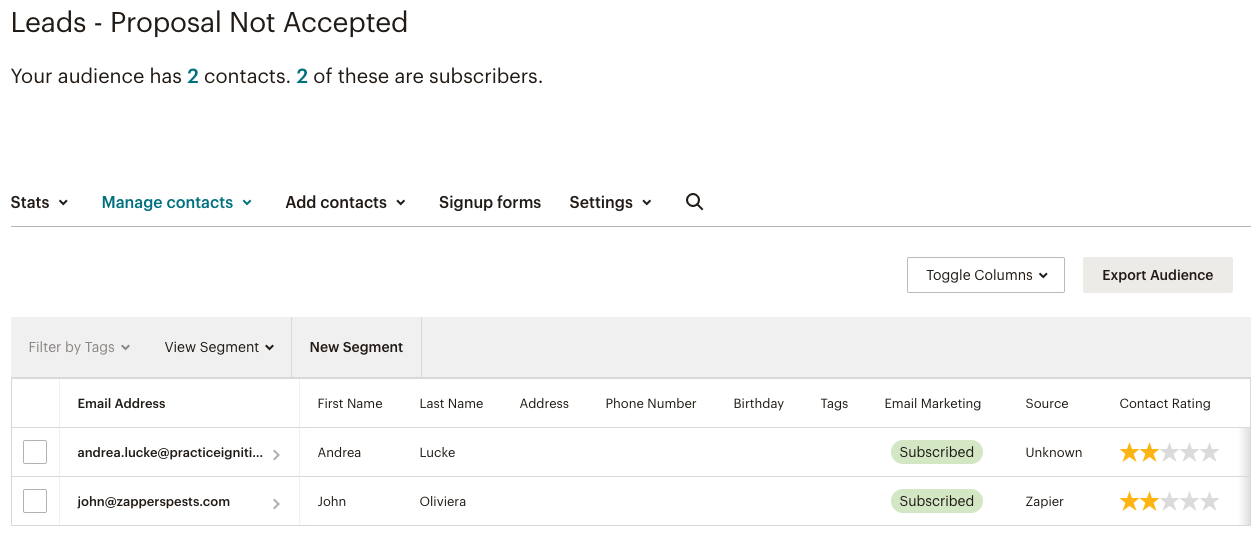Viewport: 1260px width, 538px height.
Task: Click the New Segment button
Action: 356,347
